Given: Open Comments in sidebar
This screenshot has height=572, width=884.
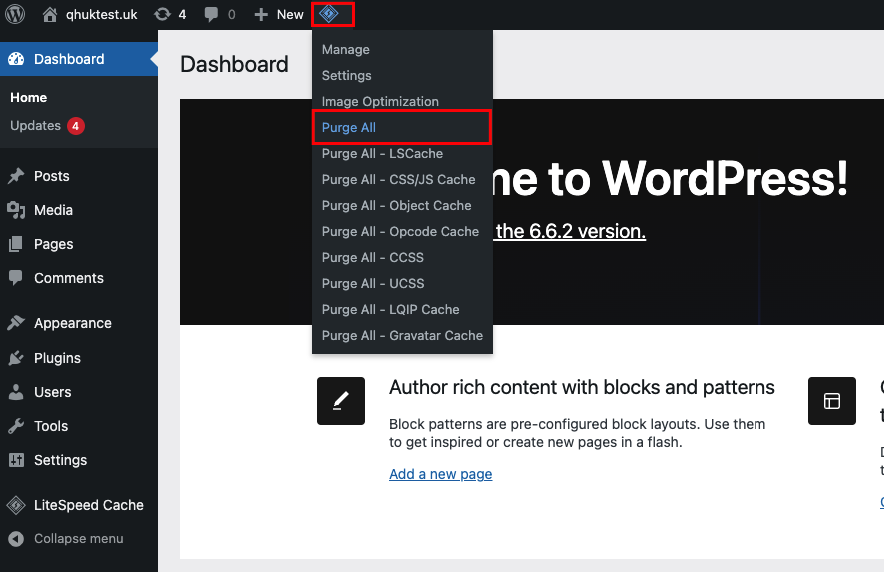Looking at the screenshot, I should tap(69, 278).
